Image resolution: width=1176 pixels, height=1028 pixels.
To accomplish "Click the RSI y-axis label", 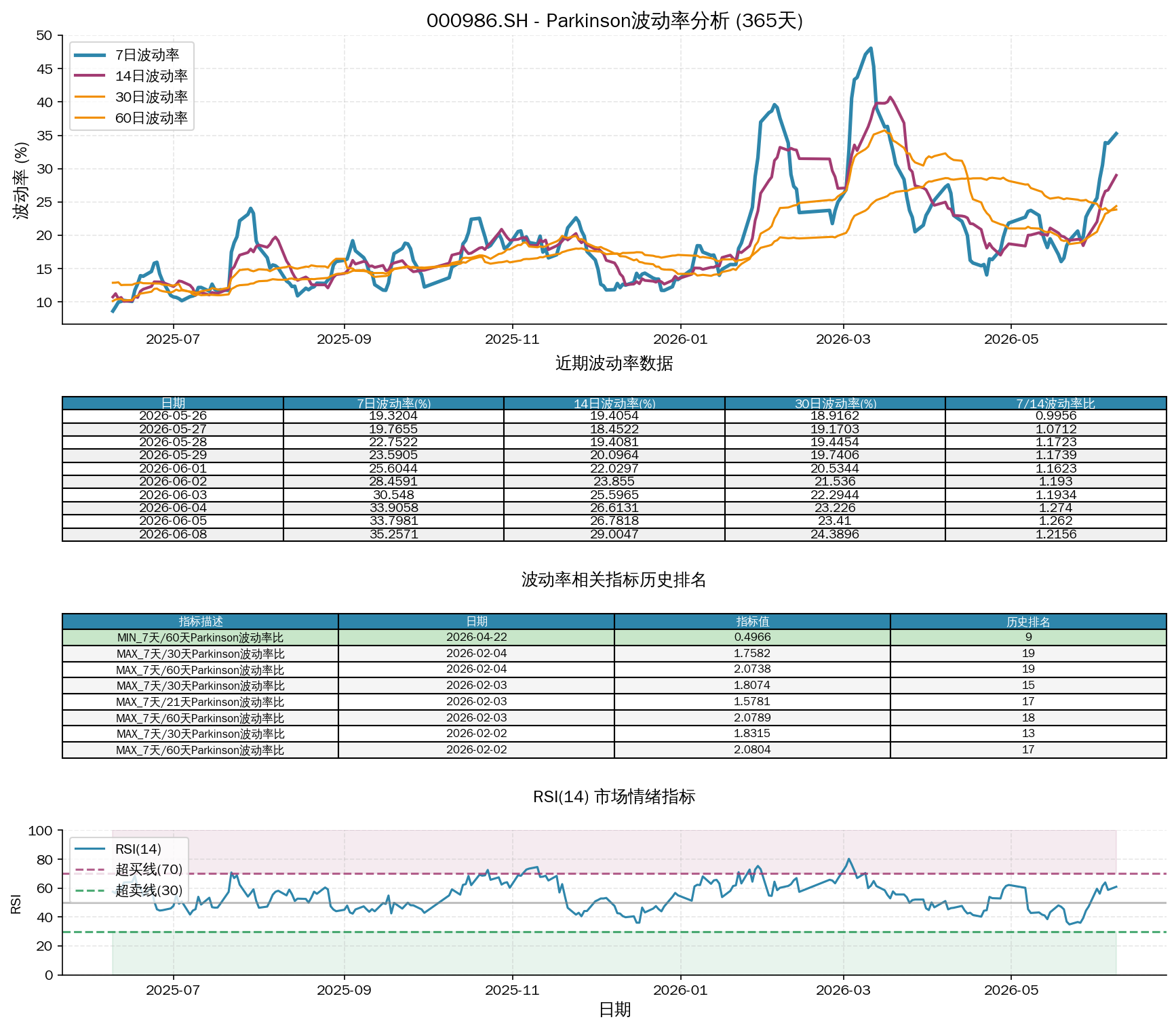I will (16, 903).
